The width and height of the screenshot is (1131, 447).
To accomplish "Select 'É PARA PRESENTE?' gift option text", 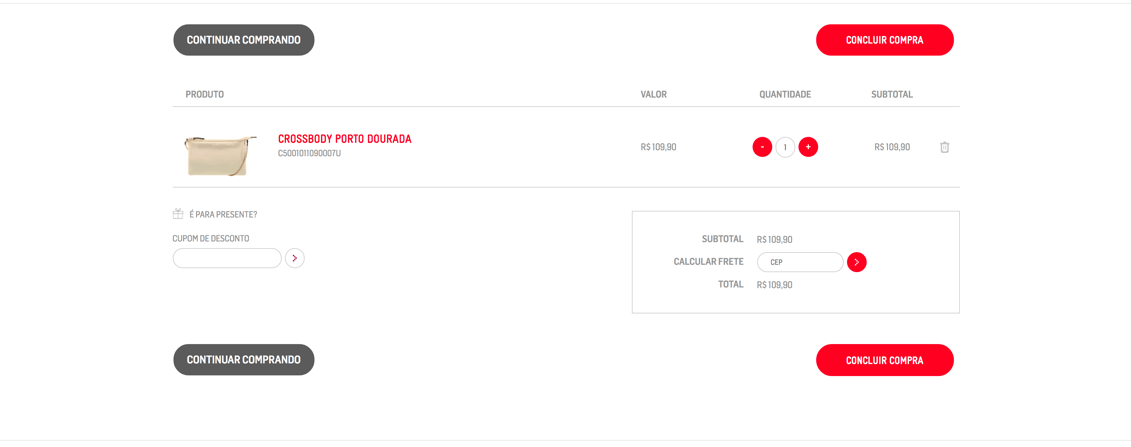I will coord(223,215).
